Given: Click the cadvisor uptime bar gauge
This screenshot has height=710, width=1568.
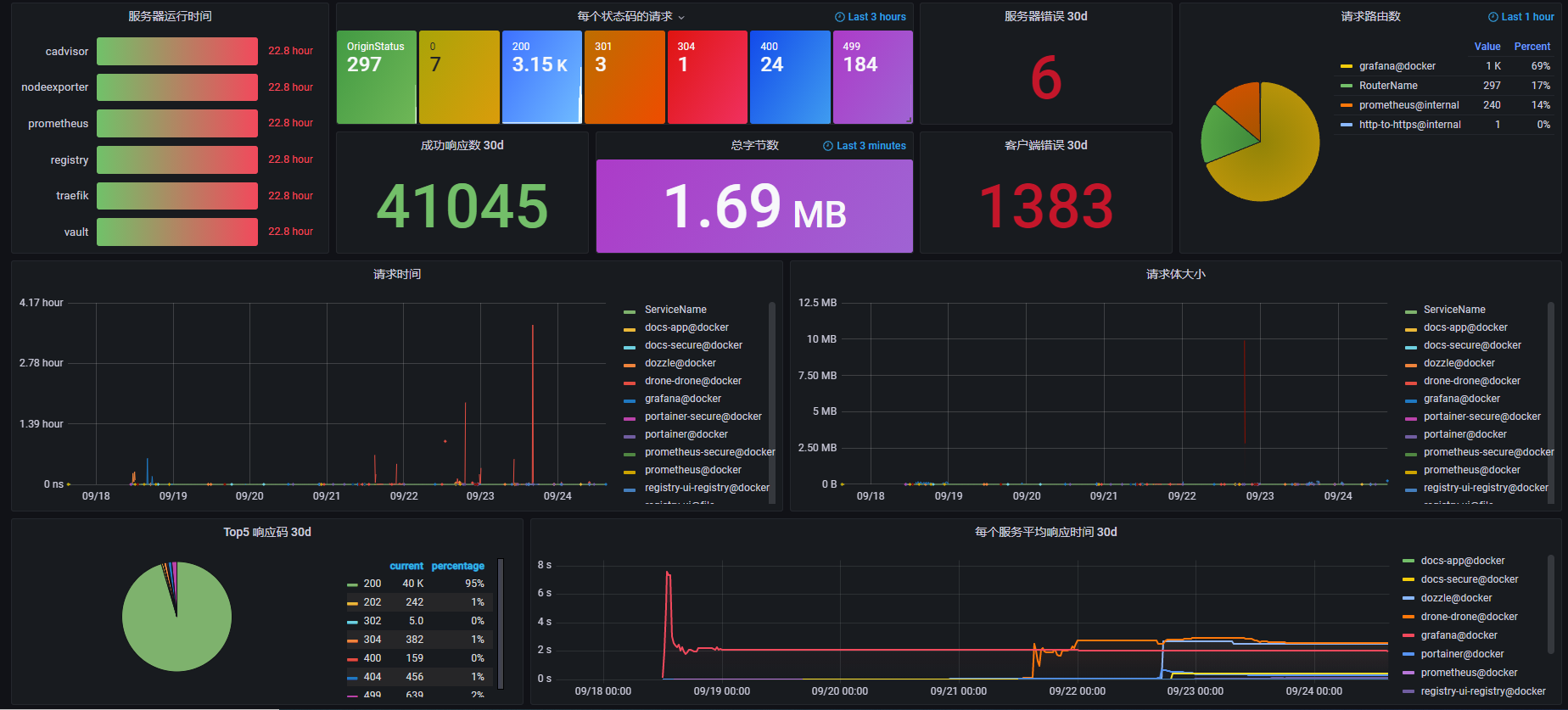Looking at the screenshot, I should [x=177, y=52].
